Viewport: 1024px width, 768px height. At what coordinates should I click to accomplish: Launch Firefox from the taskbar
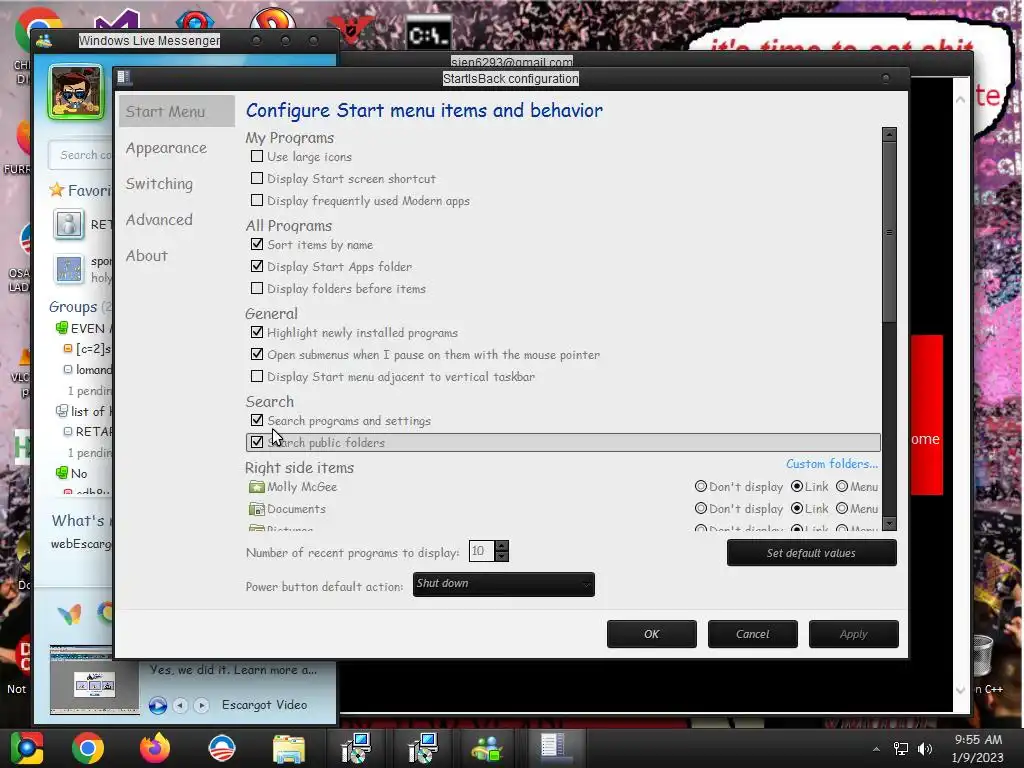coord(155,748)
